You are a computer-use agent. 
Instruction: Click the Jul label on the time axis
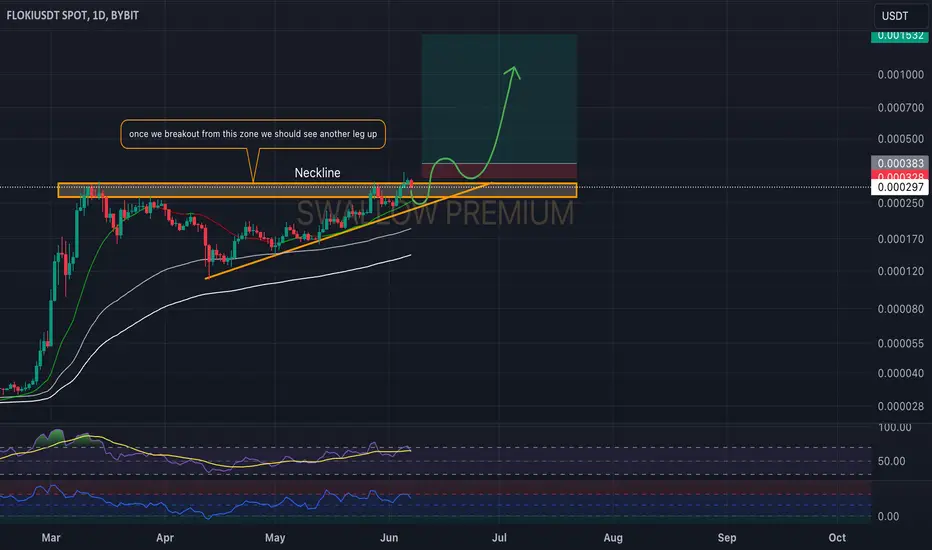[x=499, y=538]
